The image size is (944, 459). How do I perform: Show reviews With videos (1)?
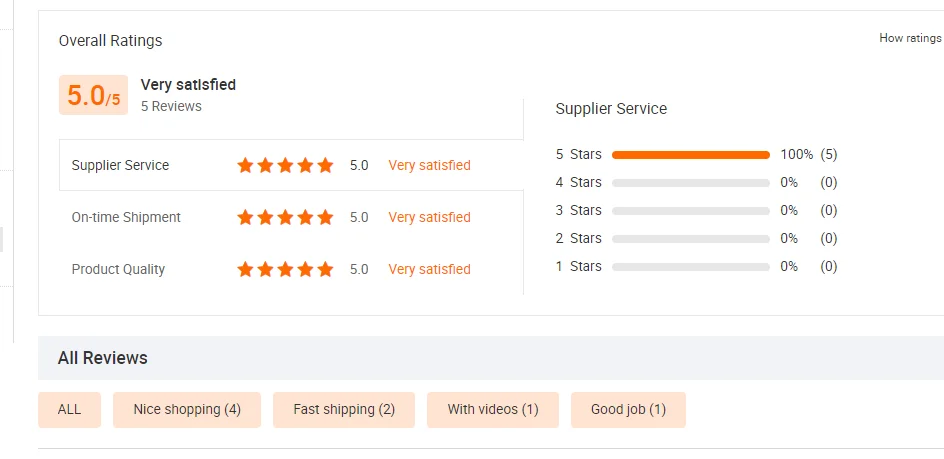[x=493, y=410]
